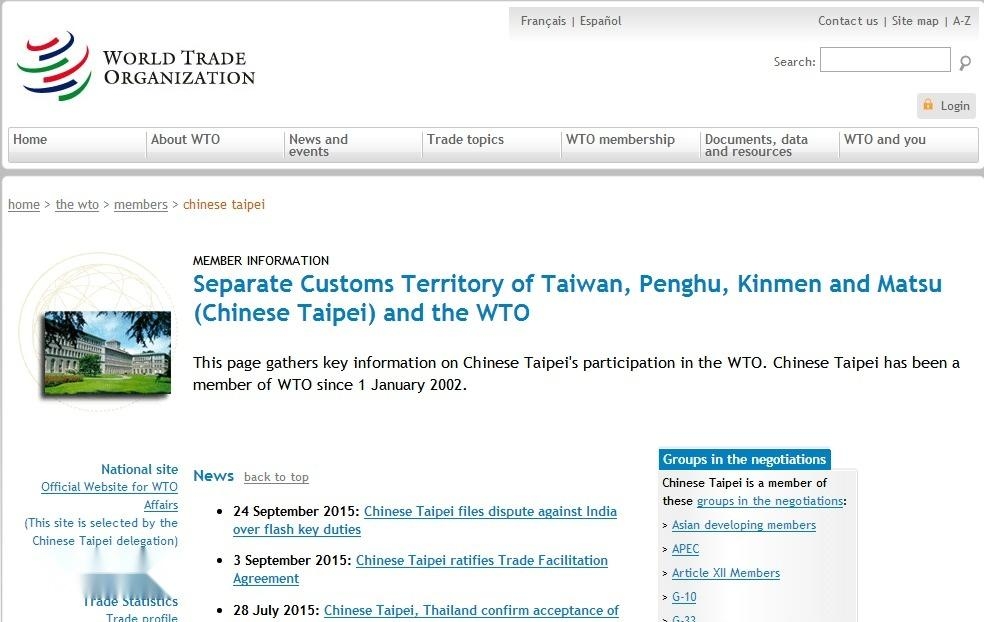
Task: Click the page title heading about Chinese Taipei
Action: click(567, 298)
